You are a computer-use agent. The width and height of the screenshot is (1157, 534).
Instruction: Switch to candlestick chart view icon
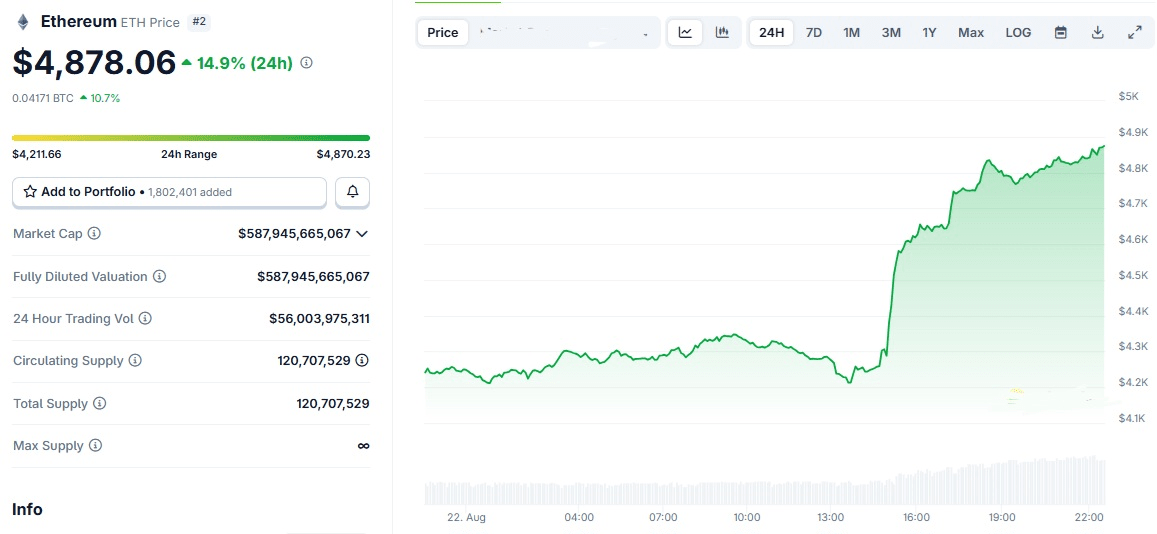point(722,32)
